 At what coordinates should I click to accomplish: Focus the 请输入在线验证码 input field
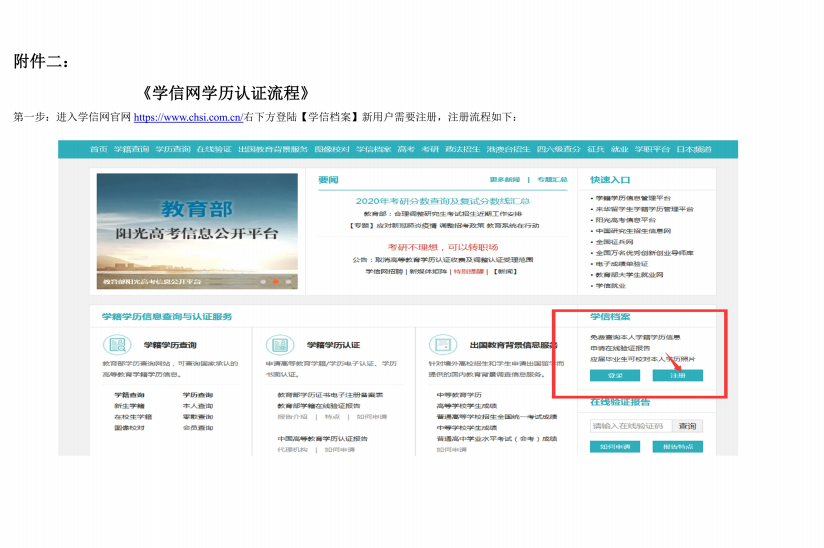pos(631,426)
